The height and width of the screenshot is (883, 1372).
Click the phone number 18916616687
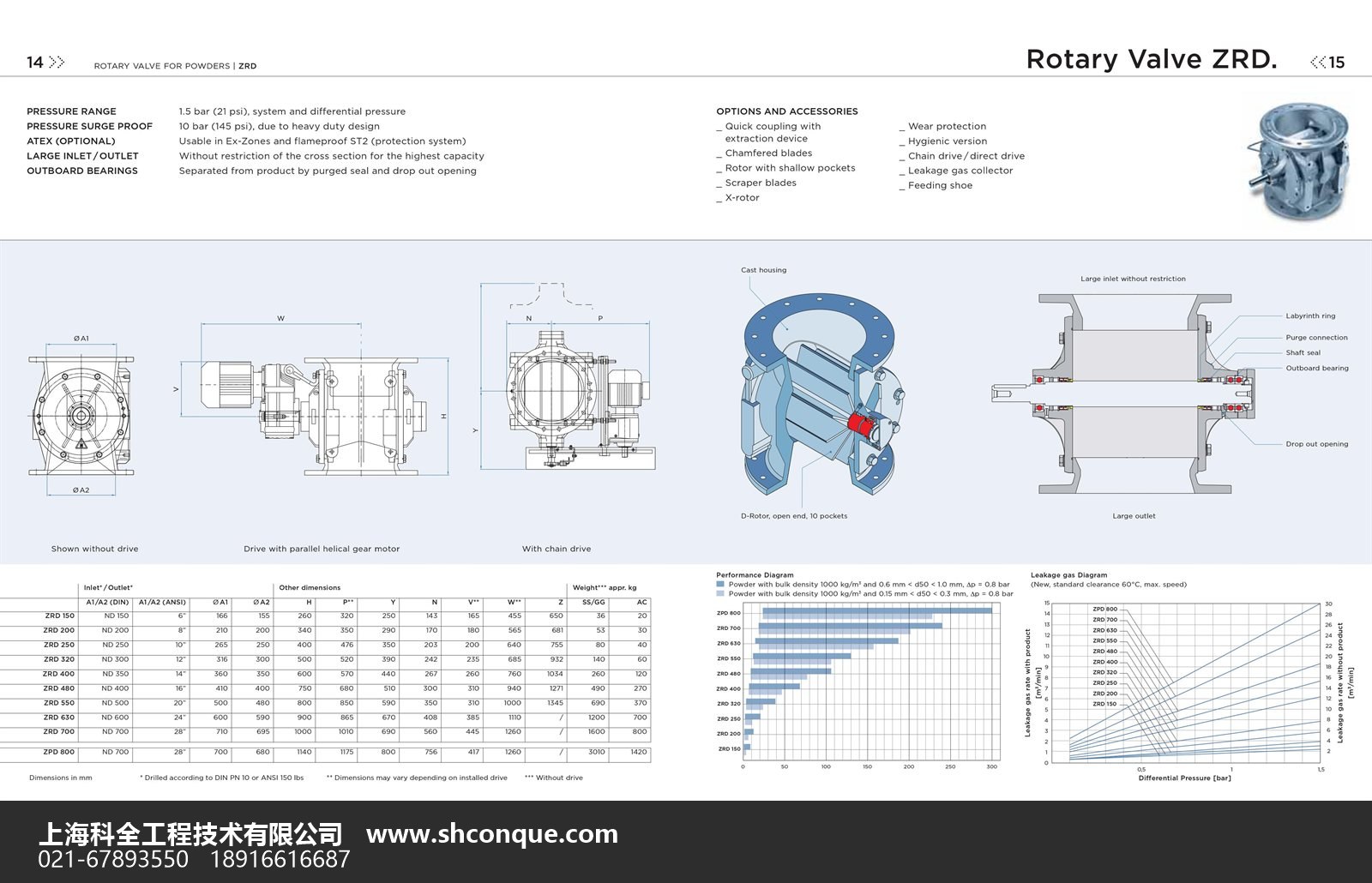coord(281,859)
